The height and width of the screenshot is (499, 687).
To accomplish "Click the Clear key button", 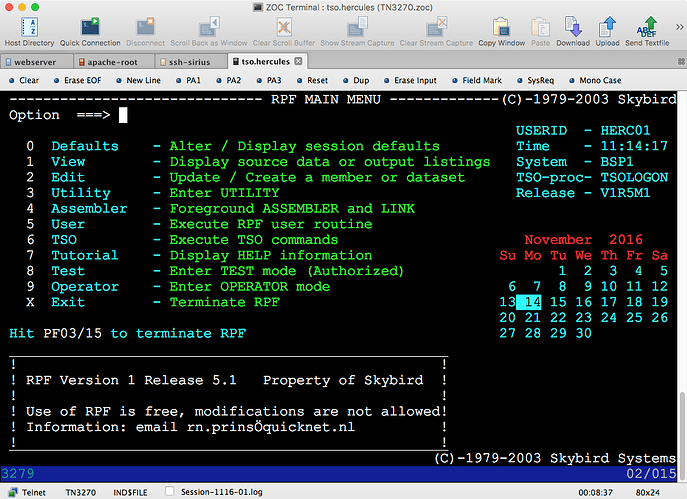I will (x=24, y=80).
